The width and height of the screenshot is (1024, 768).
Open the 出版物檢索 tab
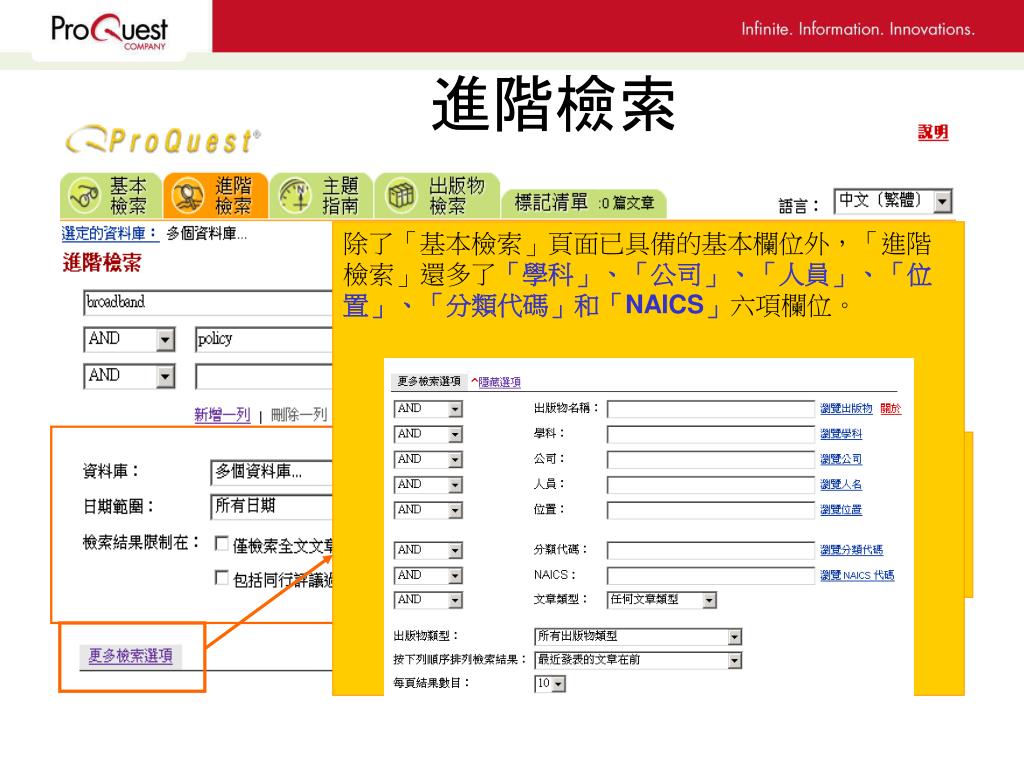point(437,195)
